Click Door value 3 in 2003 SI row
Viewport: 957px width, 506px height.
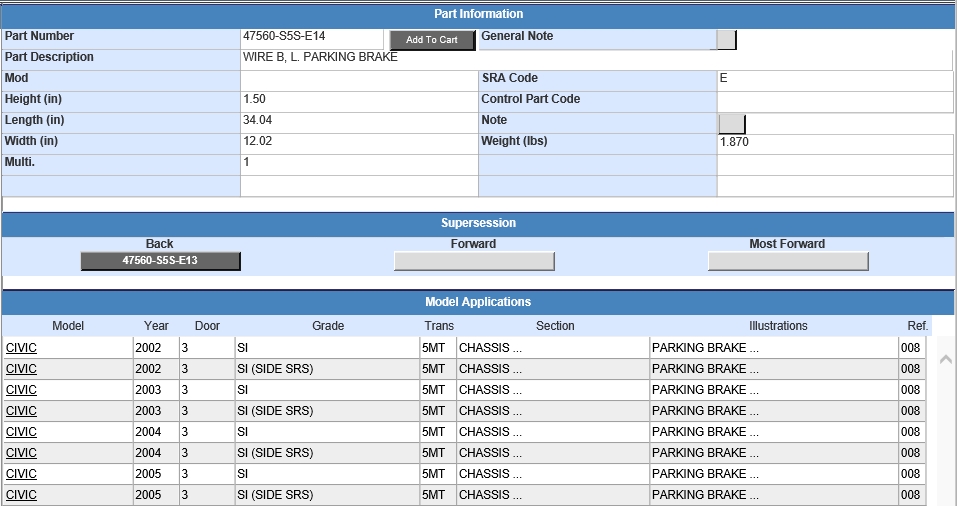click(207, 389)
